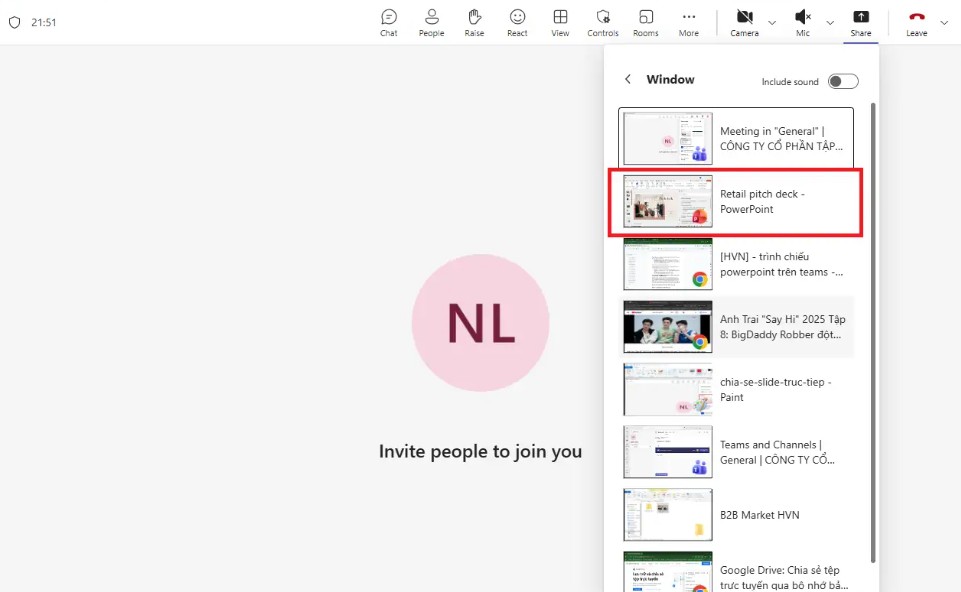Raise your hand in meeting
Image resolution: width=961 pixels, height=592 pixels.
point(474,22)
